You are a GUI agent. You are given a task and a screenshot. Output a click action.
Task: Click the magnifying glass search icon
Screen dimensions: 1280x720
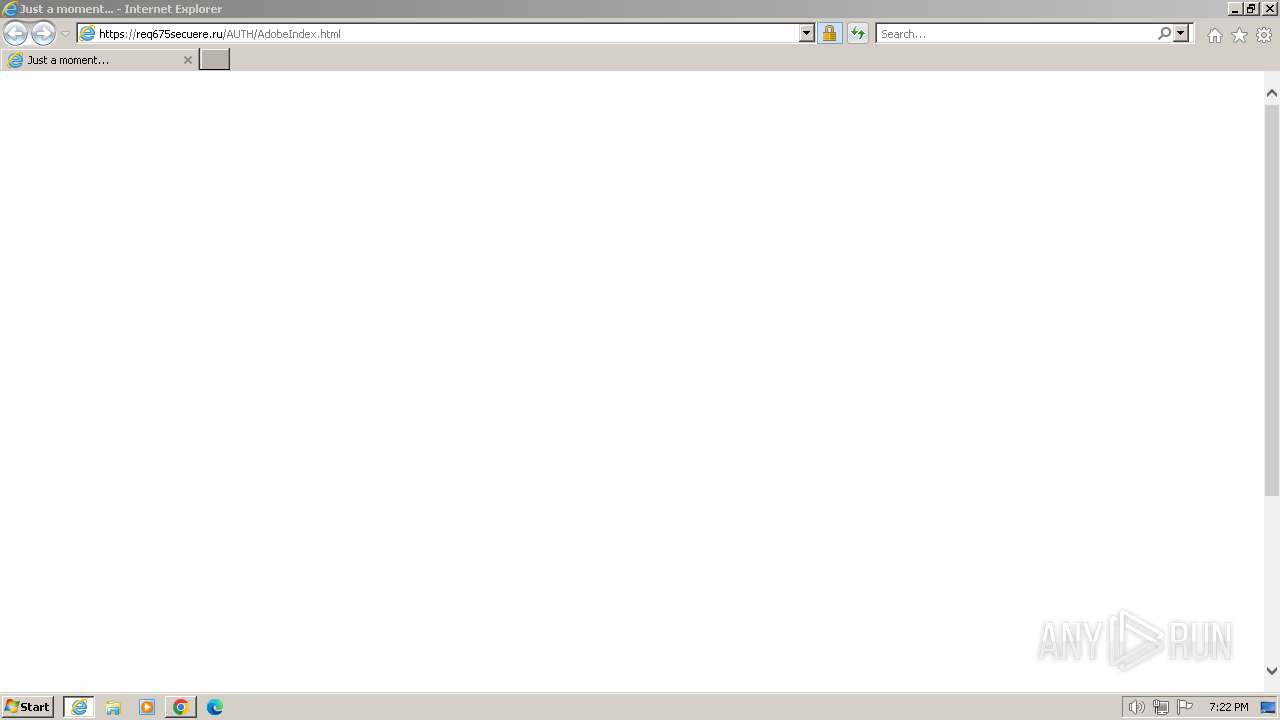(1164, 33)
